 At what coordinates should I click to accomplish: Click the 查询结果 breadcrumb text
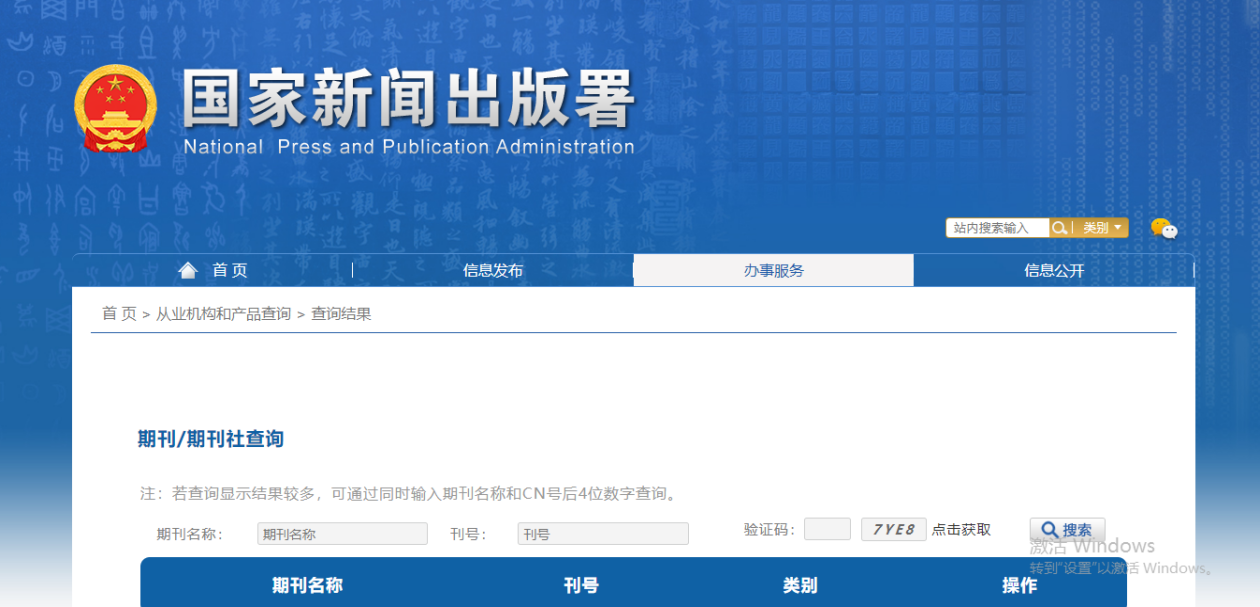click(x=341, y=314)
